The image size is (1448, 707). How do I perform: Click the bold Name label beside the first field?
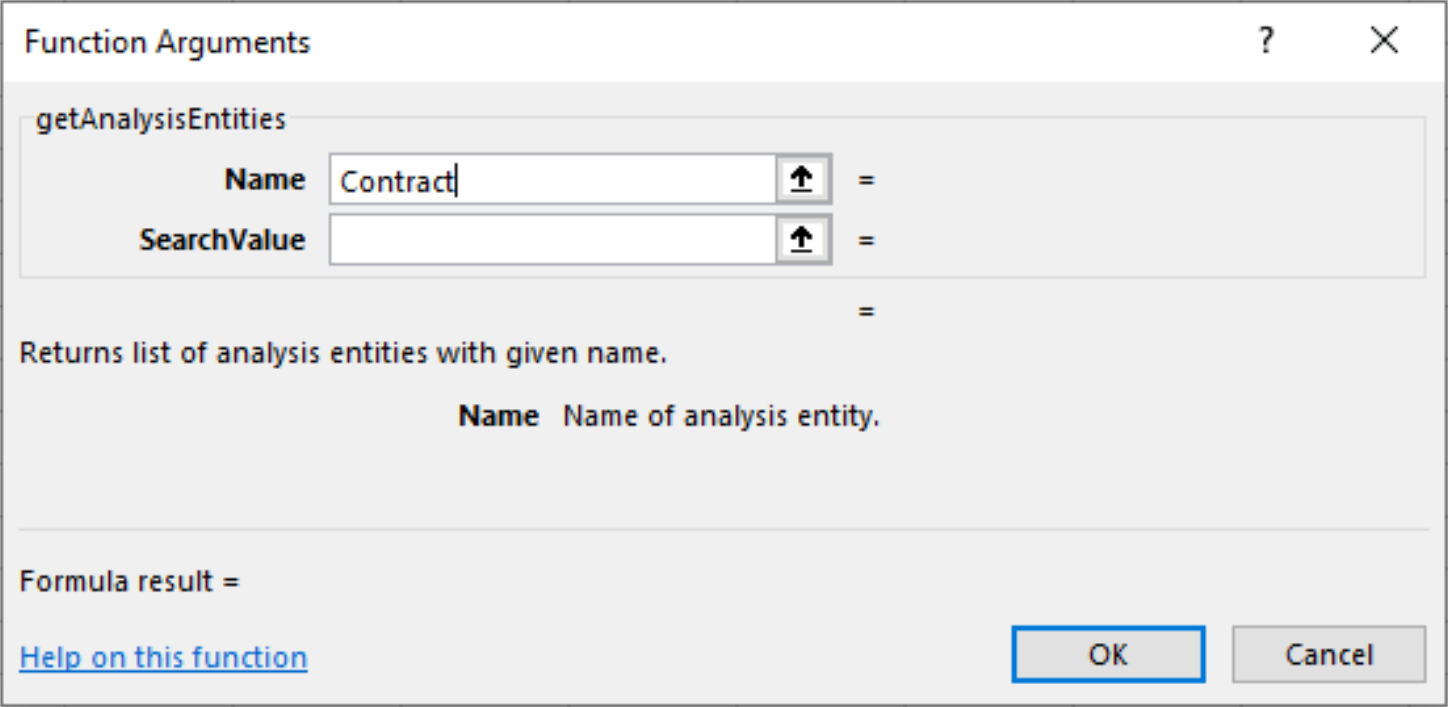[x=265, y=180]
